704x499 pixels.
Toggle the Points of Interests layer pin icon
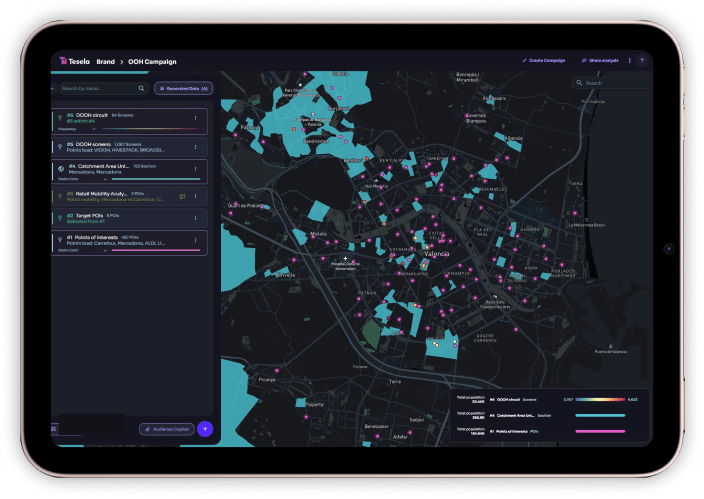60,238
